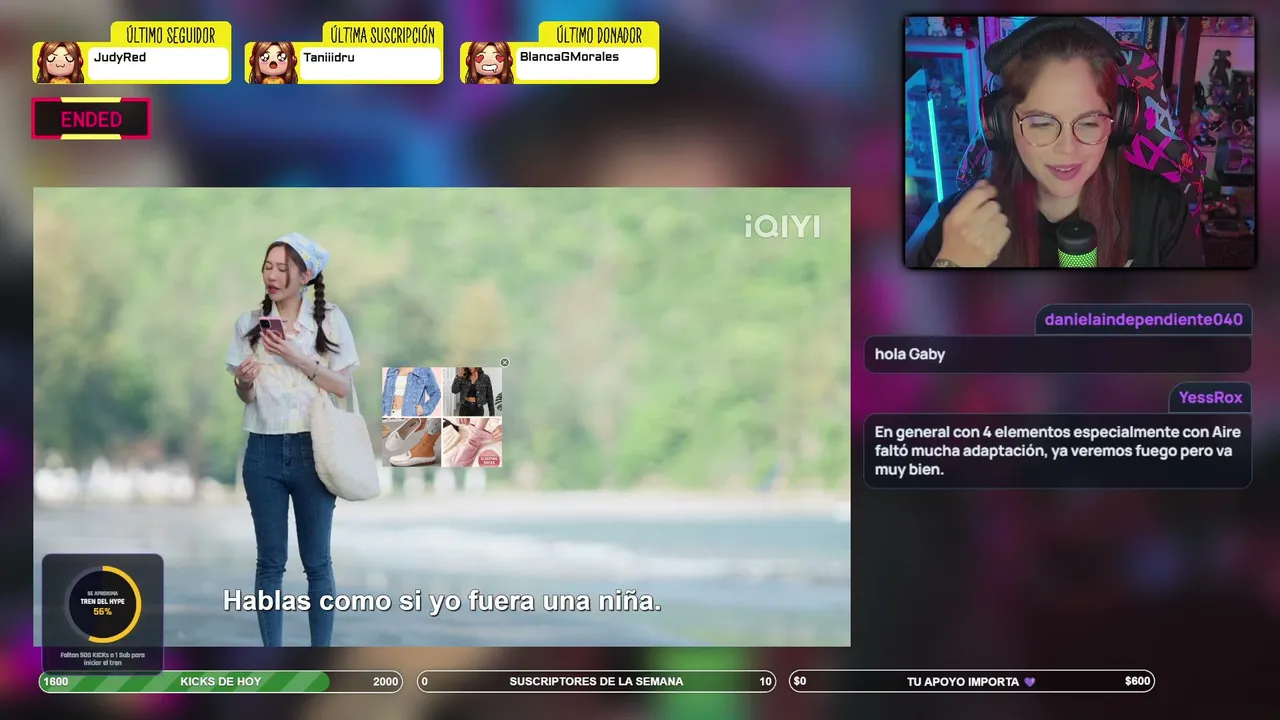Click the 2000 kicks goal value

[x=385, y=682]
